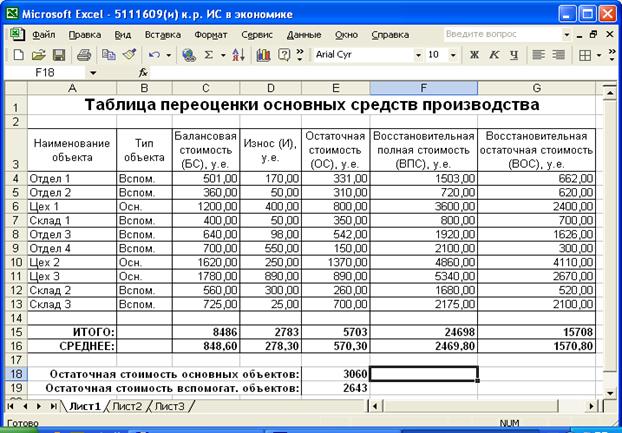Screen dimensions: 622x433
Task: Show more standard toolbar options chevron
Action: coord(300,55)
